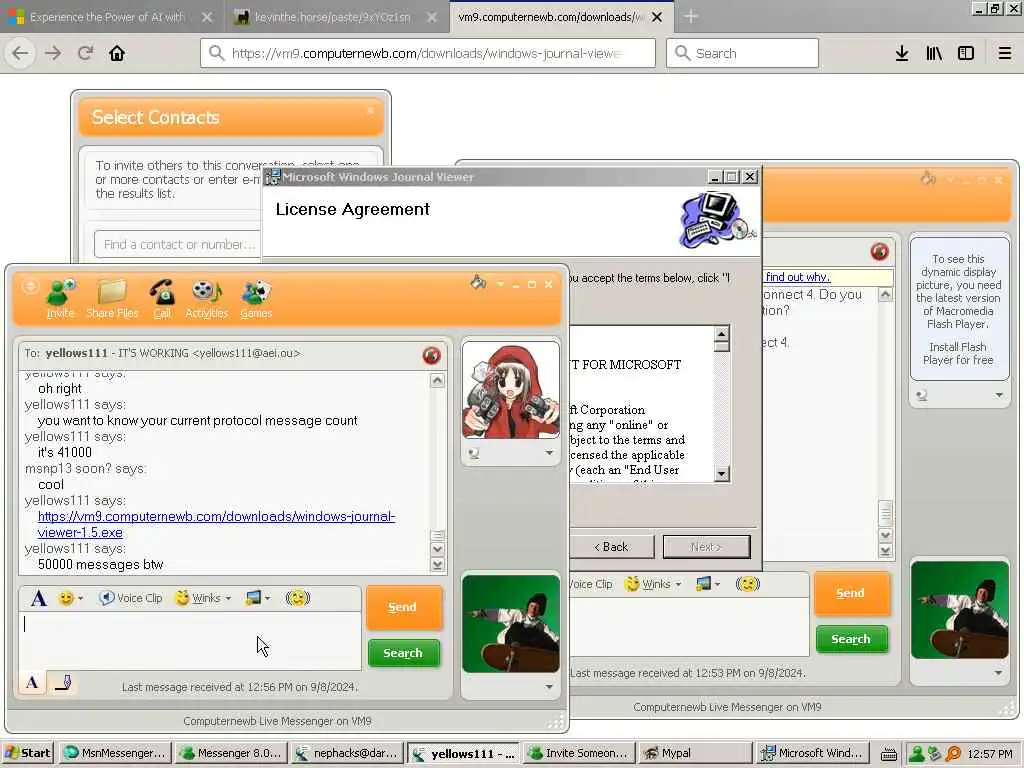Open the show menu arrow in yellows111 title bar
1024x768 pixels.
[500, 285]
